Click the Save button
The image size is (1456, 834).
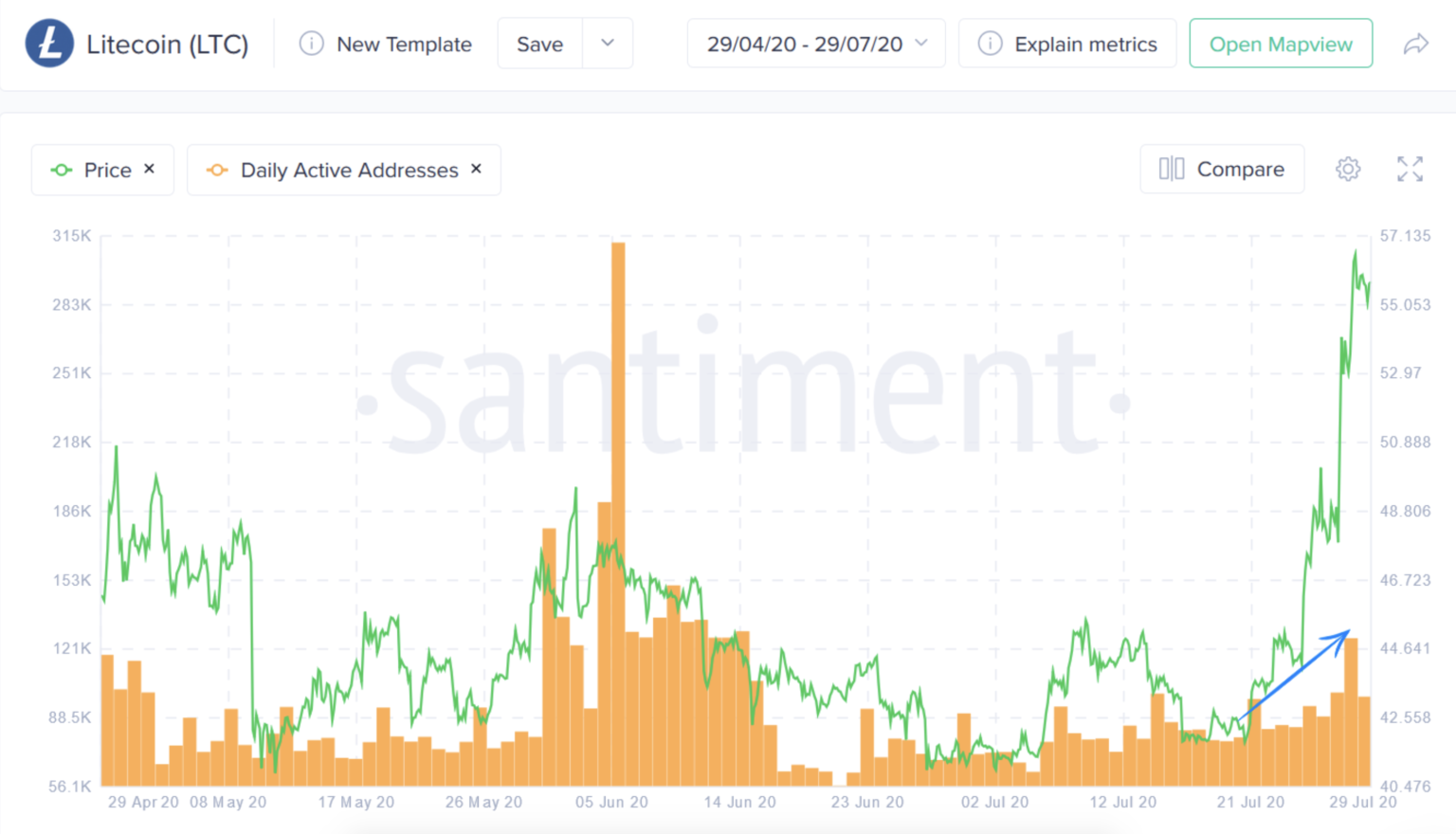pos(540,44)
